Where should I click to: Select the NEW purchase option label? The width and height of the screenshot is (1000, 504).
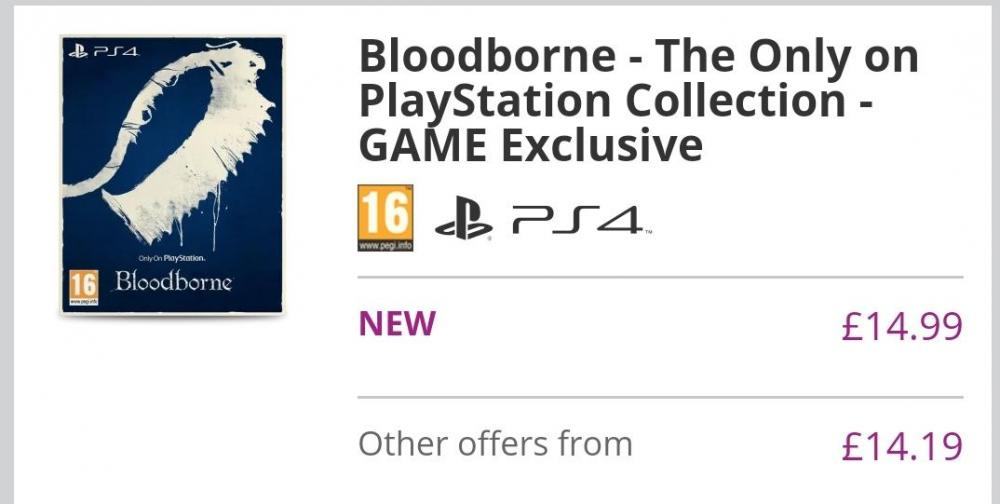(x=397, y=324)
